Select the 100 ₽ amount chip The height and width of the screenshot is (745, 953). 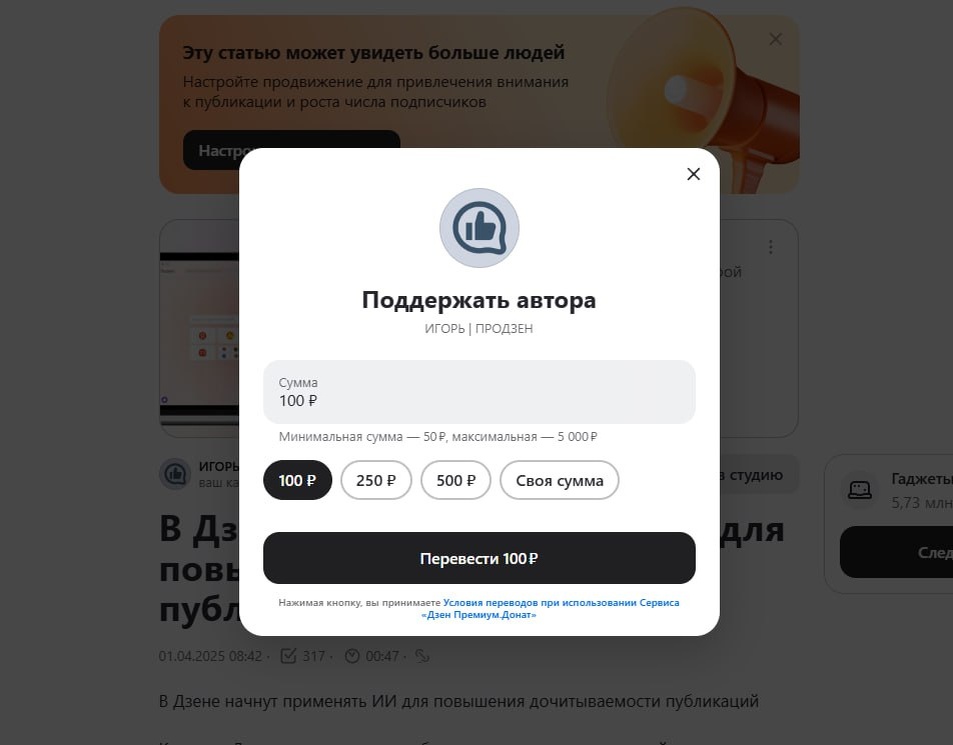point(297,480)
